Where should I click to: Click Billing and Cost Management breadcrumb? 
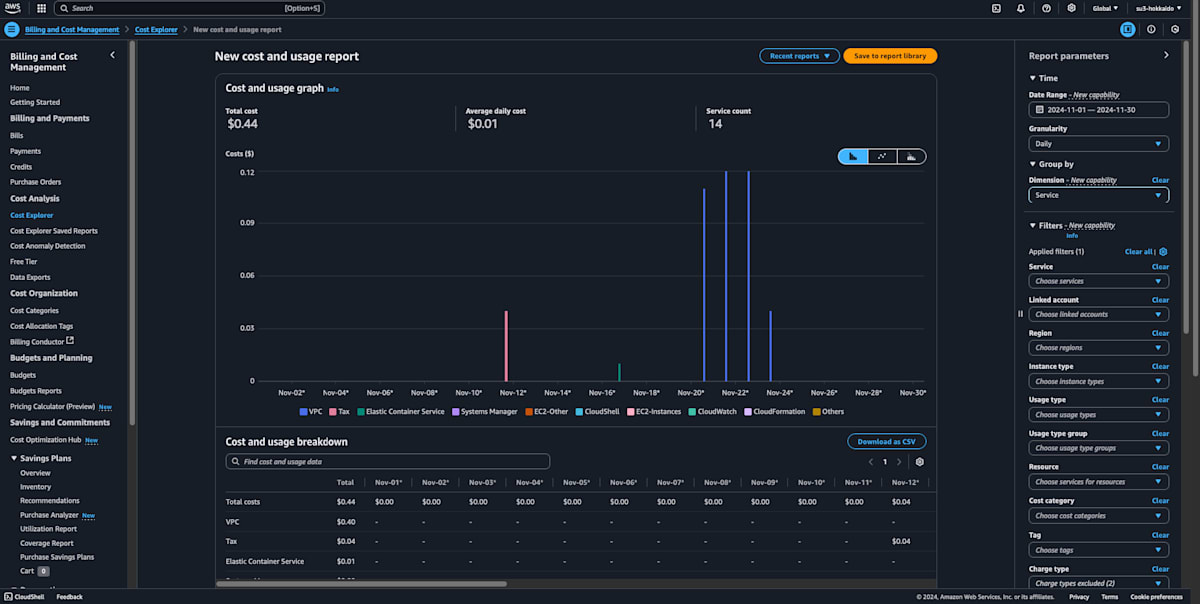point(71,30)
